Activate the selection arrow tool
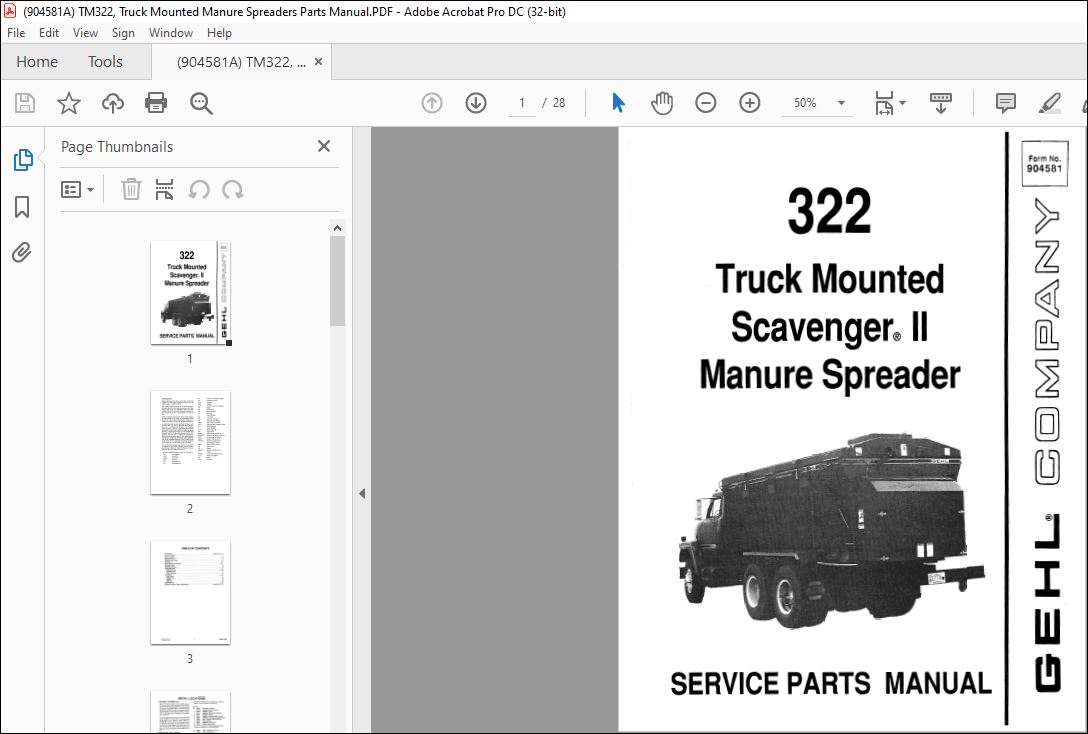 [618, 103]
